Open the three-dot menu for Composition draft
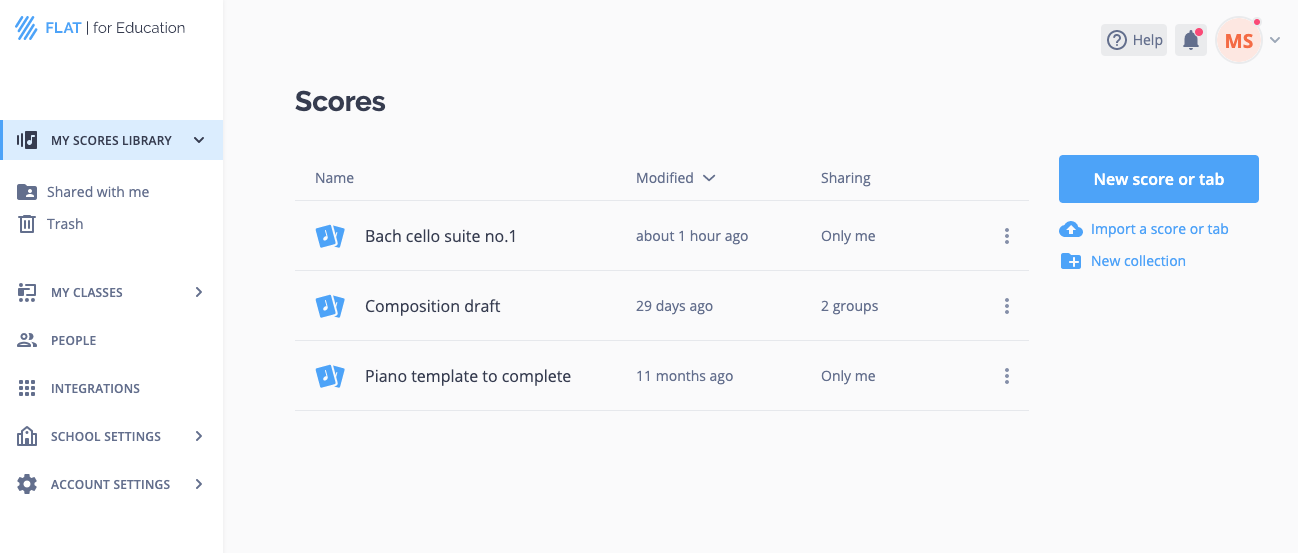Screen dimensions: 1298x553 click(1006, 306)
